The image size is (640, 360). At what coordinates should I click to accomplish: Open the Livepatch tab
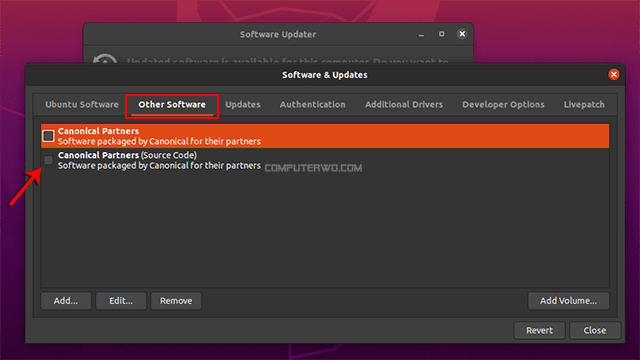pos(584,104)
